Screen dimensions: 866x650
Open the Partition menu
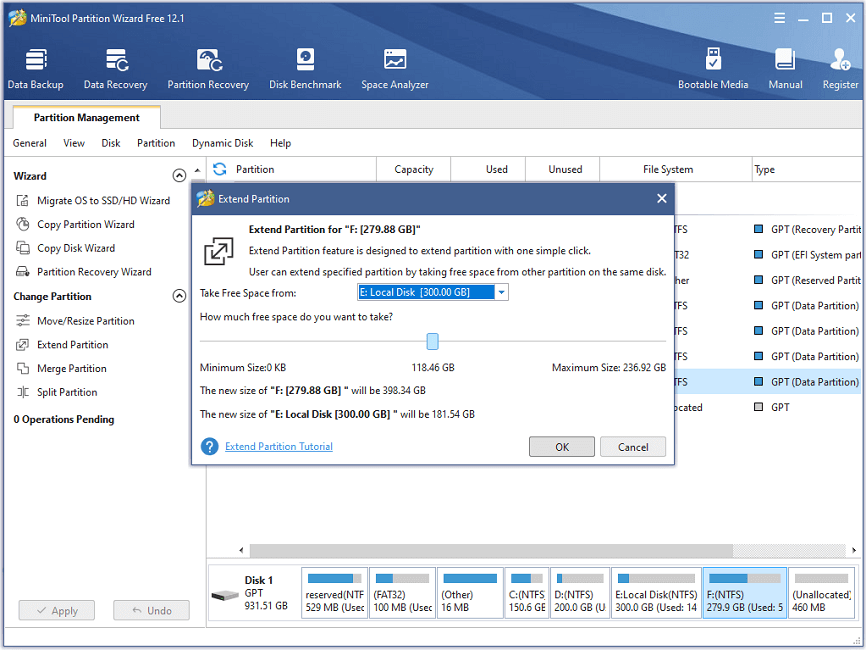156,143
